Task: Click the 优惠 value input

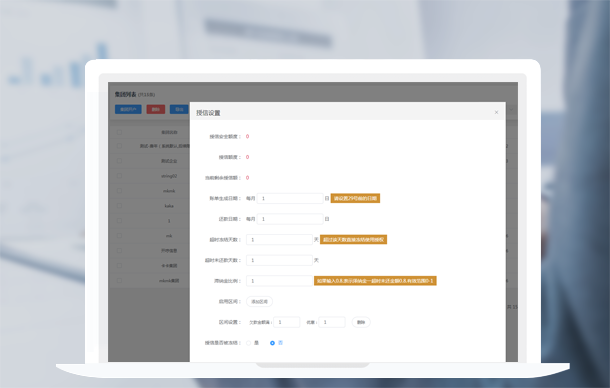Action: [332, 322]
